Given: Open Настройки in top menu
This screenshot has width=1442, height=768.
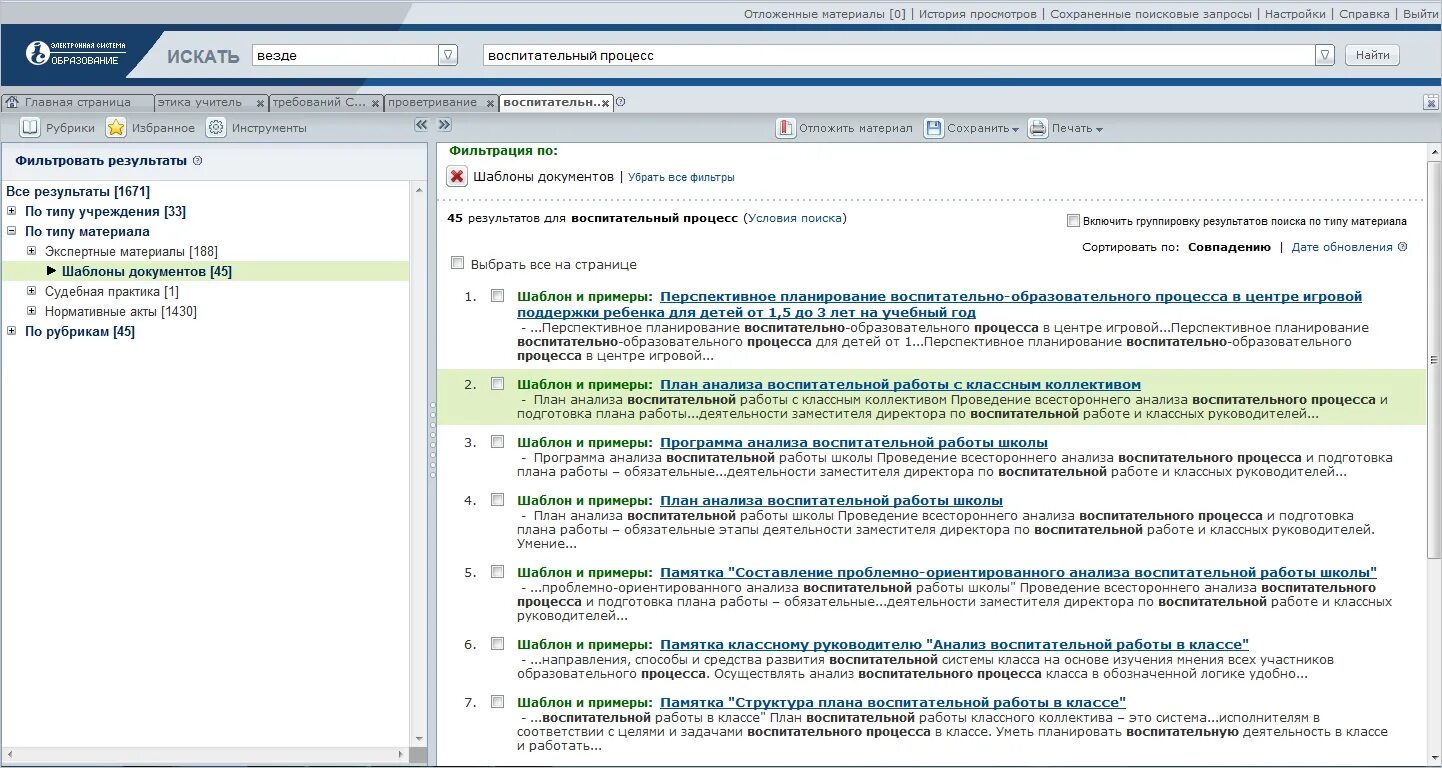Looking at the screenshot, I should [x=1295, y=14].
